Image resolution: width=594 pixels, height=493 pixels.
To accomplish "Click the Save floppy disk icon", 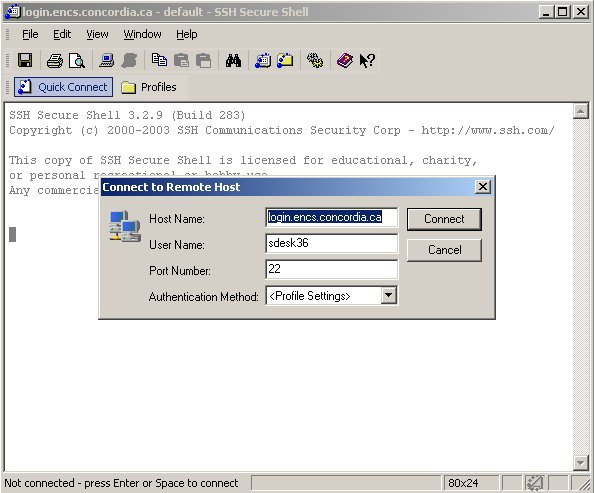I will click(x=25, y=60).
